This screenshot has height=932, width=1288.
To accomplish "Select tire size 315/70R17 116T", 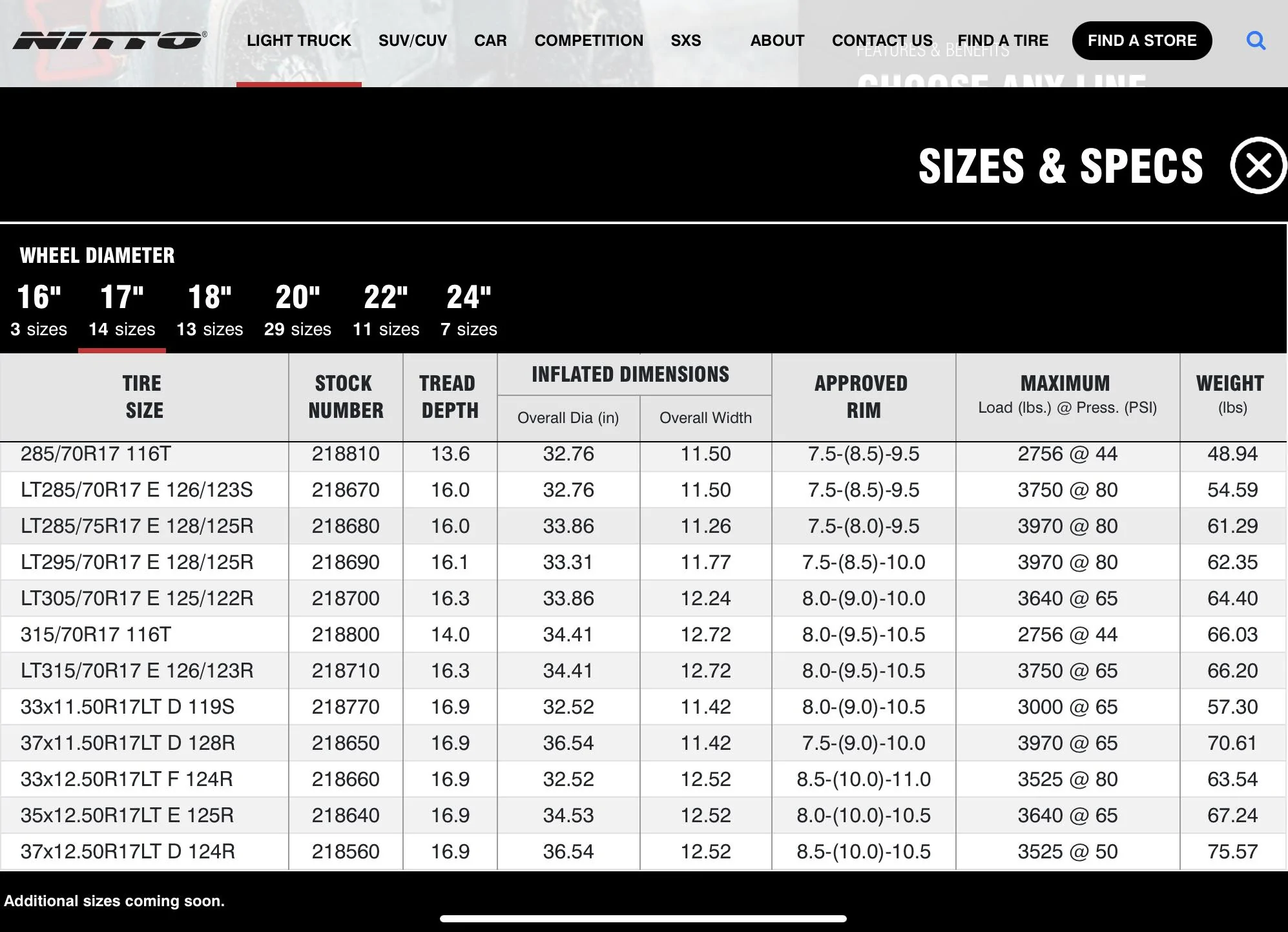I will coord(96,635).
